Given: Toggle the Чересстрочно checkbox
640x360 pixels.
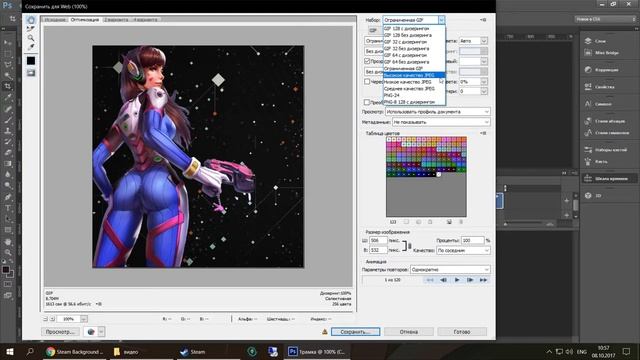Looking at the screenshot, I should point(367,82).
